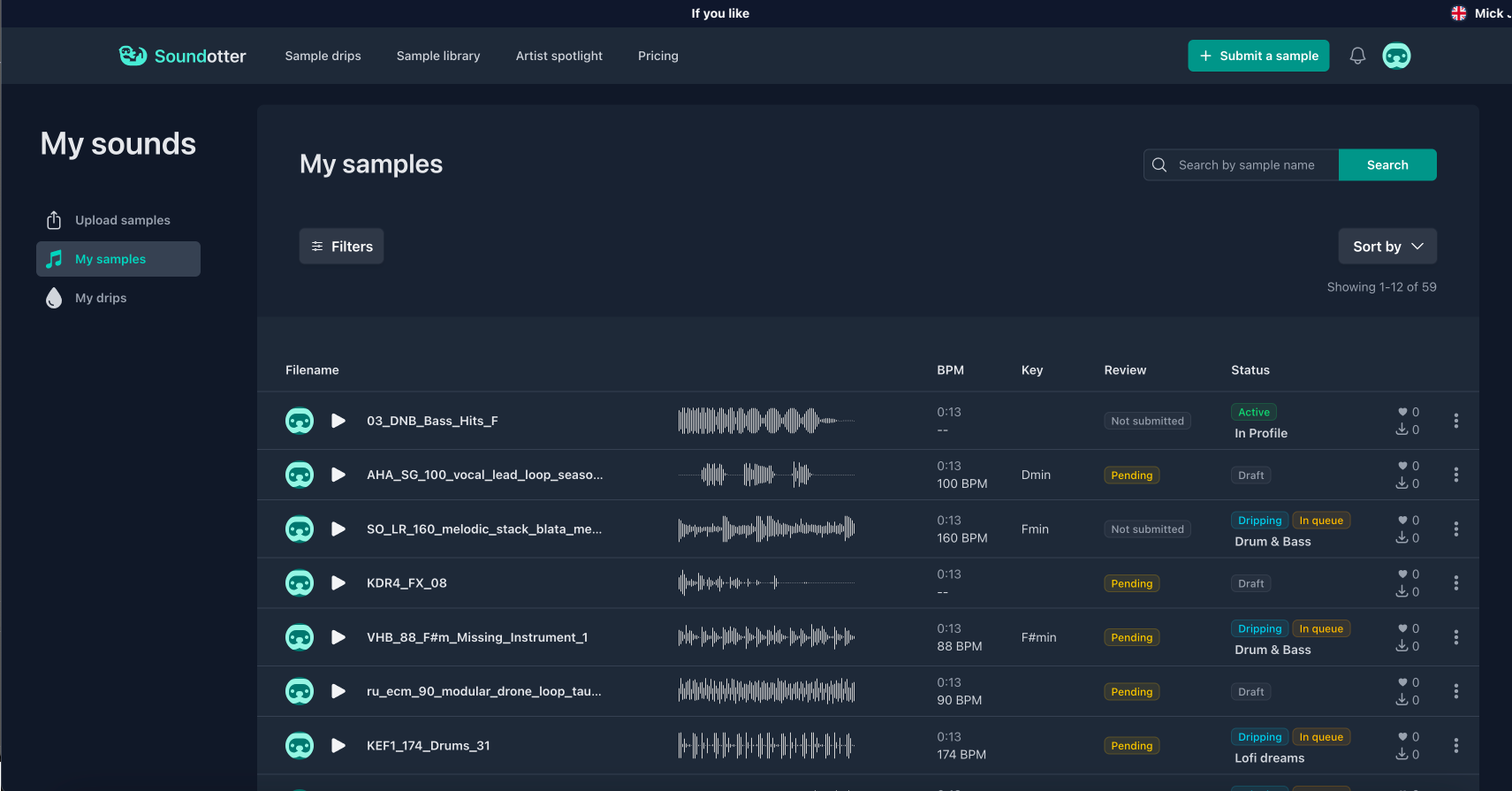The image size is (1512, 791).
Task: Click the Submit a sample button
Action: click(1258, 56)
